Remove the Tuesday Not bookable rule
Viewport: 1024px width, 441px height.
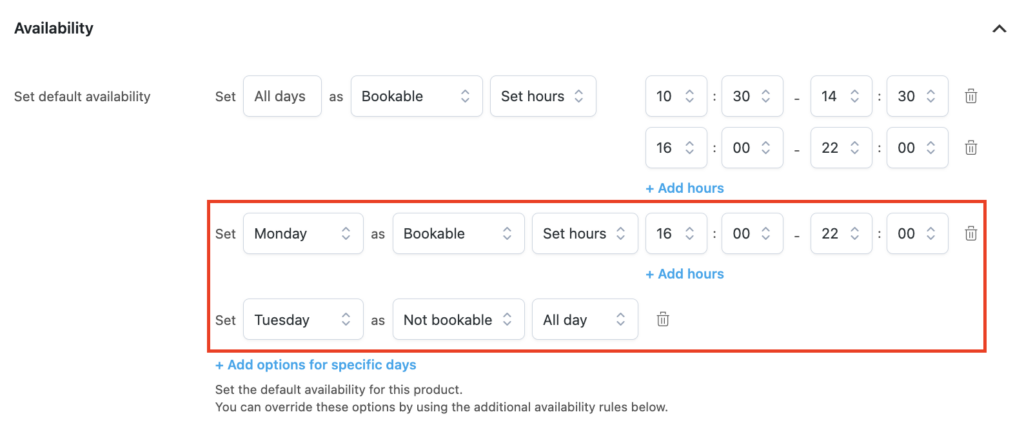coord(663,319)
